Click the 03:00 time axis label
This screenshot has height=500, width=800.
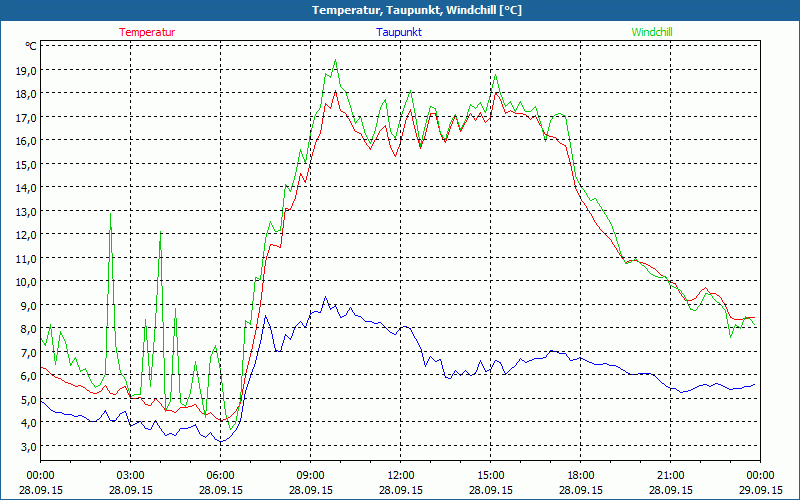(131, 476)
